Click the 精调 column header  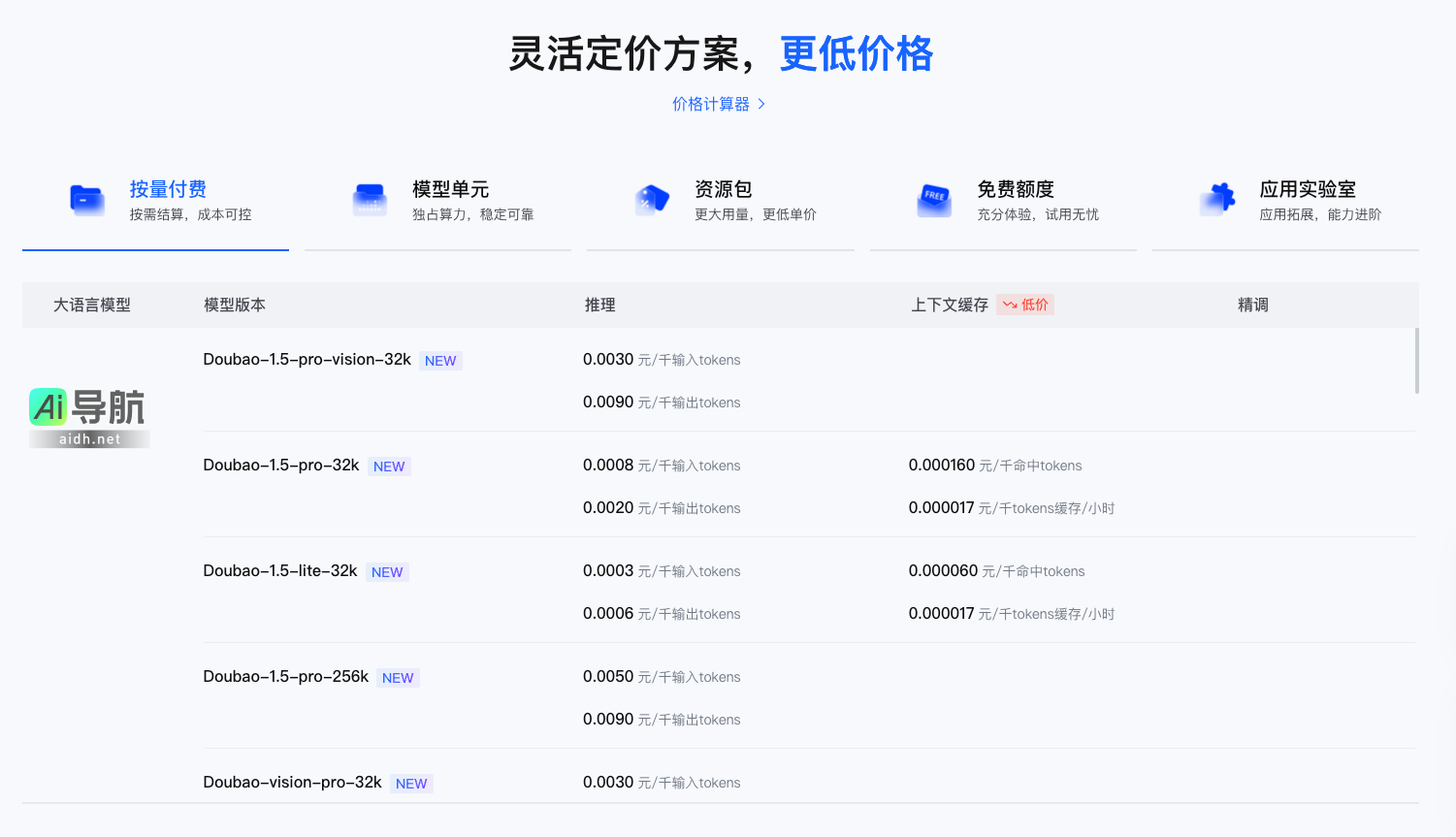1252,305
